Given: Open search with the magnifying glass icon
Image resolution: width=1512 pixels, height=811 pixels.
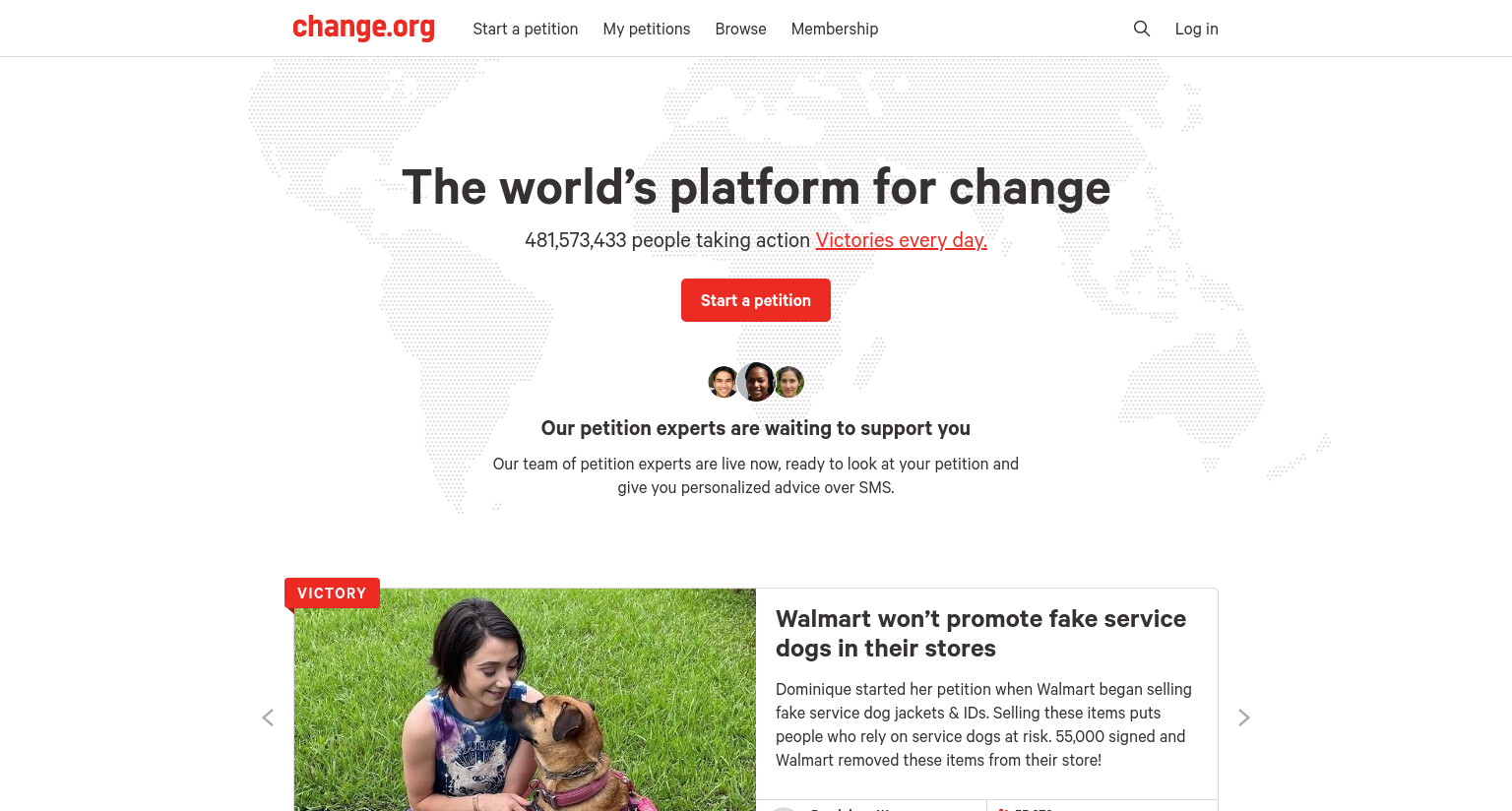Looking at the screenshot, I should coord(1142,29).
